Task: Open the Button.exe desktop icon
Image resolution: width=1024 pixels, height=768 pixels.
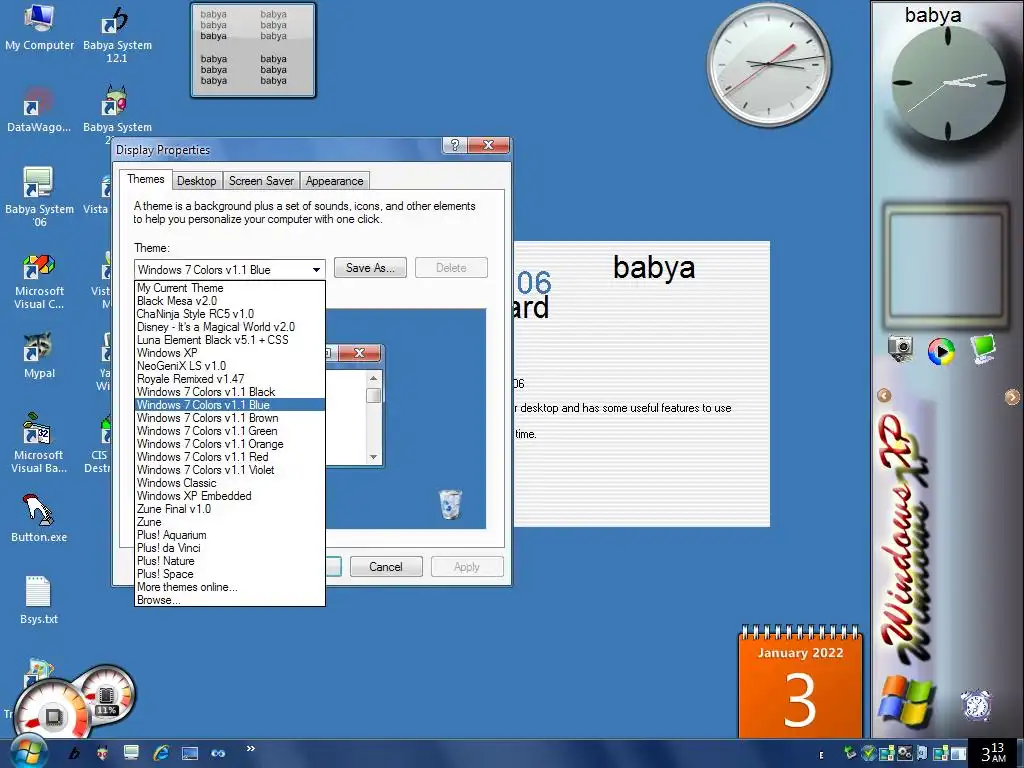Action: 39,518
